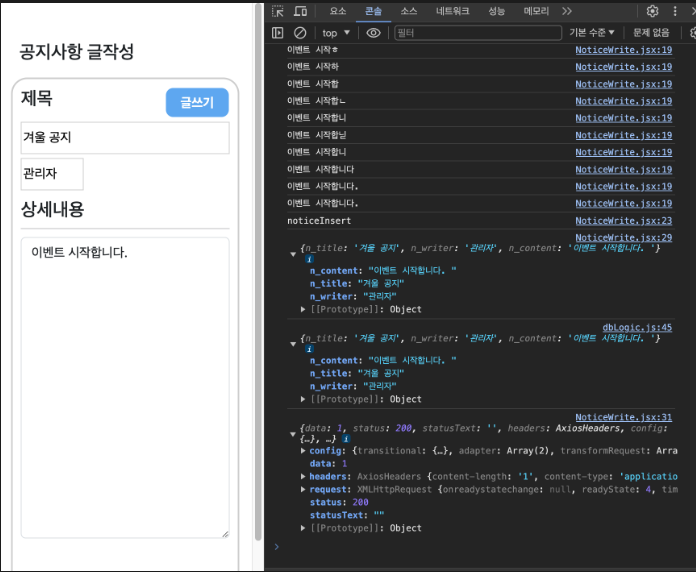Open the 기본 수준 log level dropdown

pyautogui.click(x=592, y=33)
